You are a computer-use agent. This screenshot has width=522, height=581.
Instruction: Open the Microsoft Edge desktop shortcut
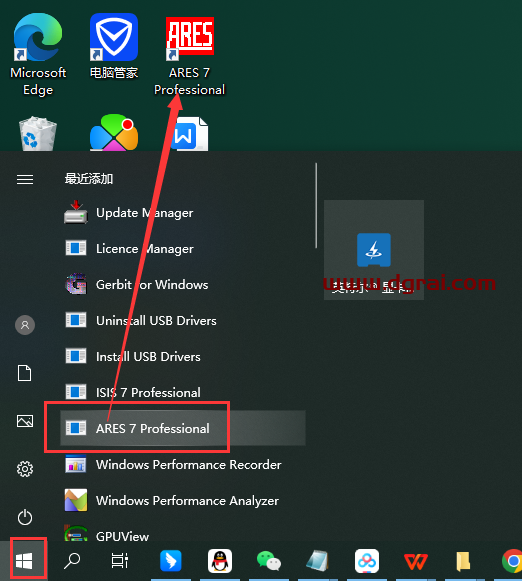pos(38,54)
